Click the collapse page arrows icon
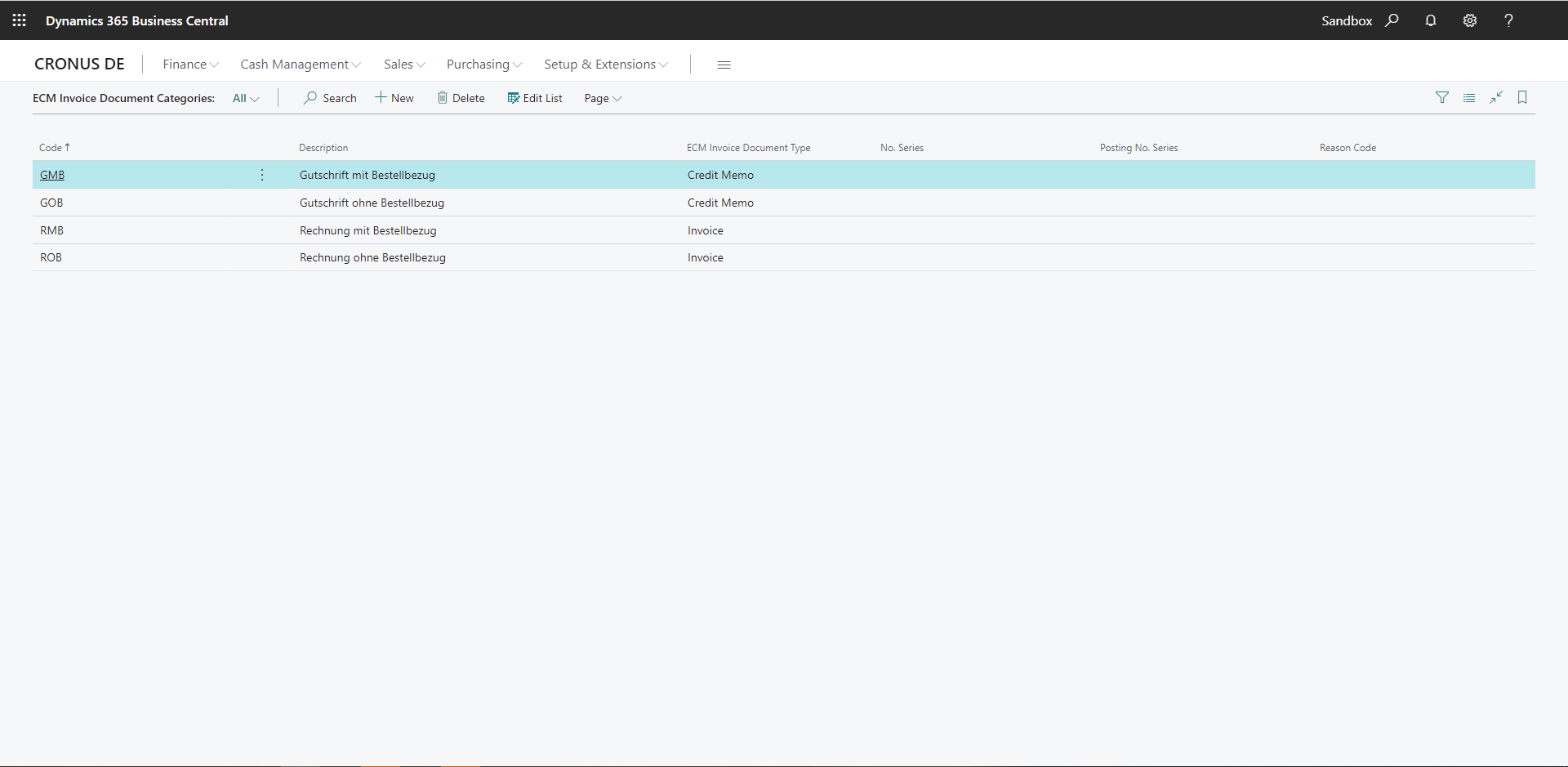Screen dimensions: 1568x767 tap(1496, 98)
